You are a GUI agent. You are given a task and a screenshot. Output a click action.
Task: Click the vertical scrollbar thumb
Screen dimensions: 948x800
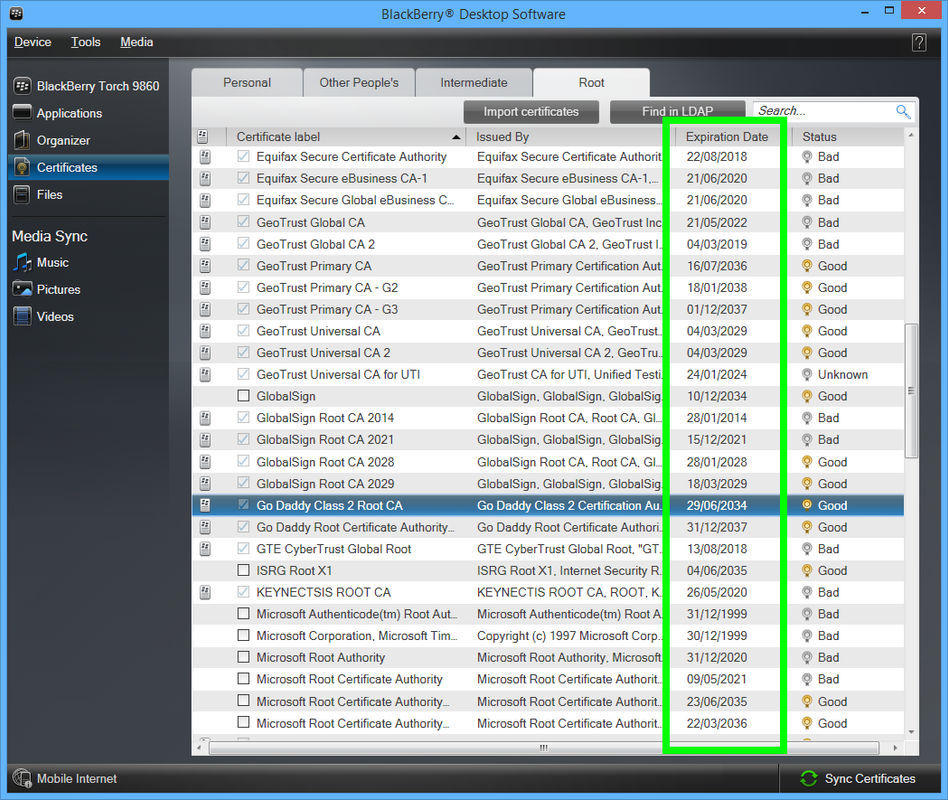tap(911, 391)
